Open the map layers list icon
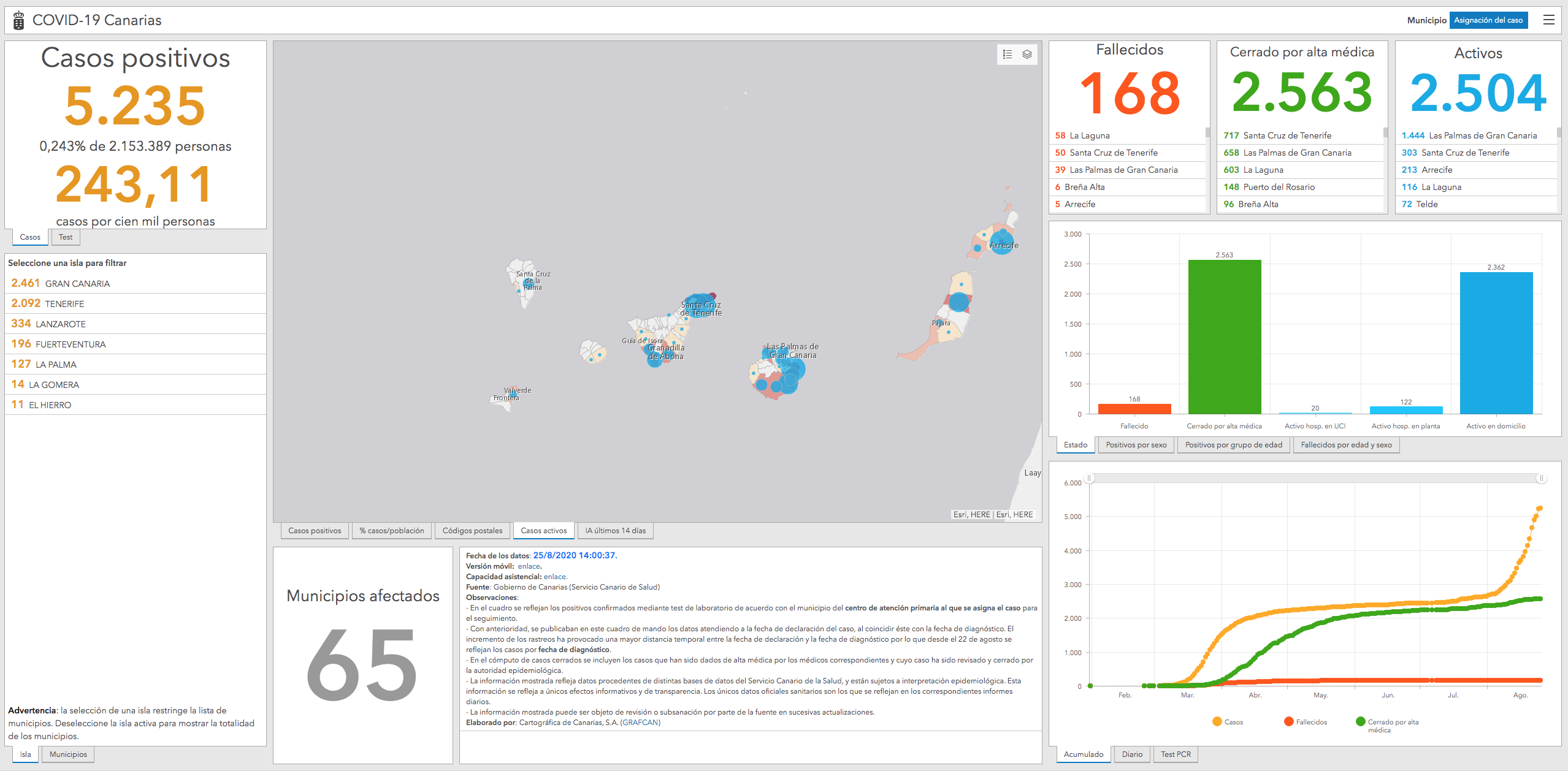The height and width of the screenshot is (771, 1568). (x=1027, y=55)
